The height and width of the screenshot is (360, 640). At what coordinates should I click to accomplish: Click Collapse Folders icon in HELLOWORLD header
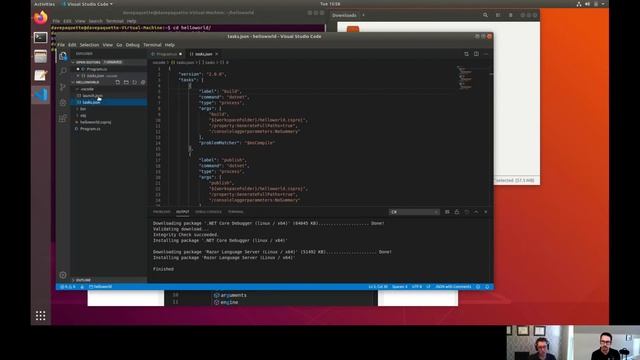[x=143, y=82]
